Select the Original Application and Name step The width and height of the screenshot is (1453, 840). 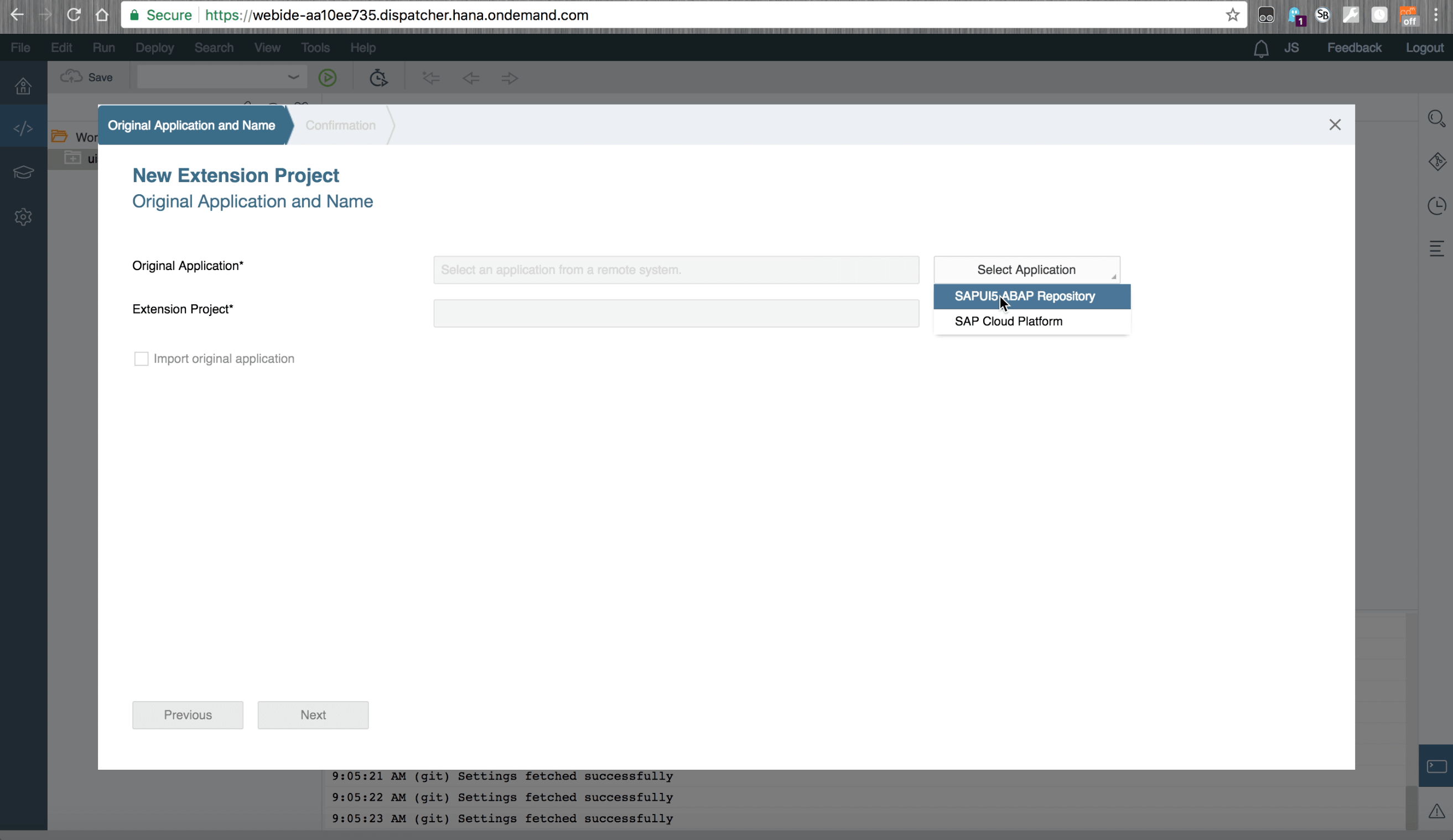191,125
